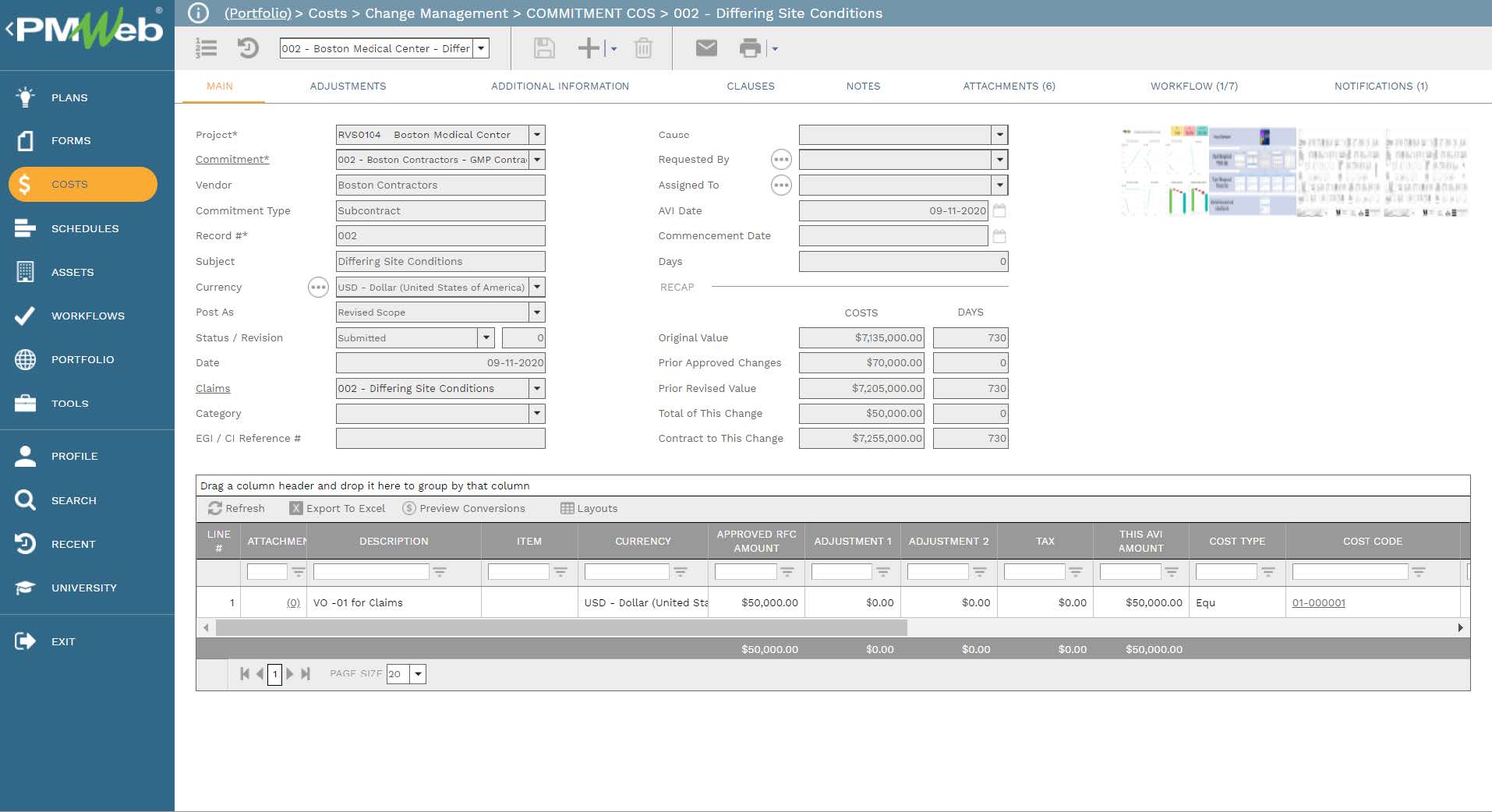This screenshot has width=1492, height=812.
Task: Expand the Post As dropdown
Action: [536, 312]
